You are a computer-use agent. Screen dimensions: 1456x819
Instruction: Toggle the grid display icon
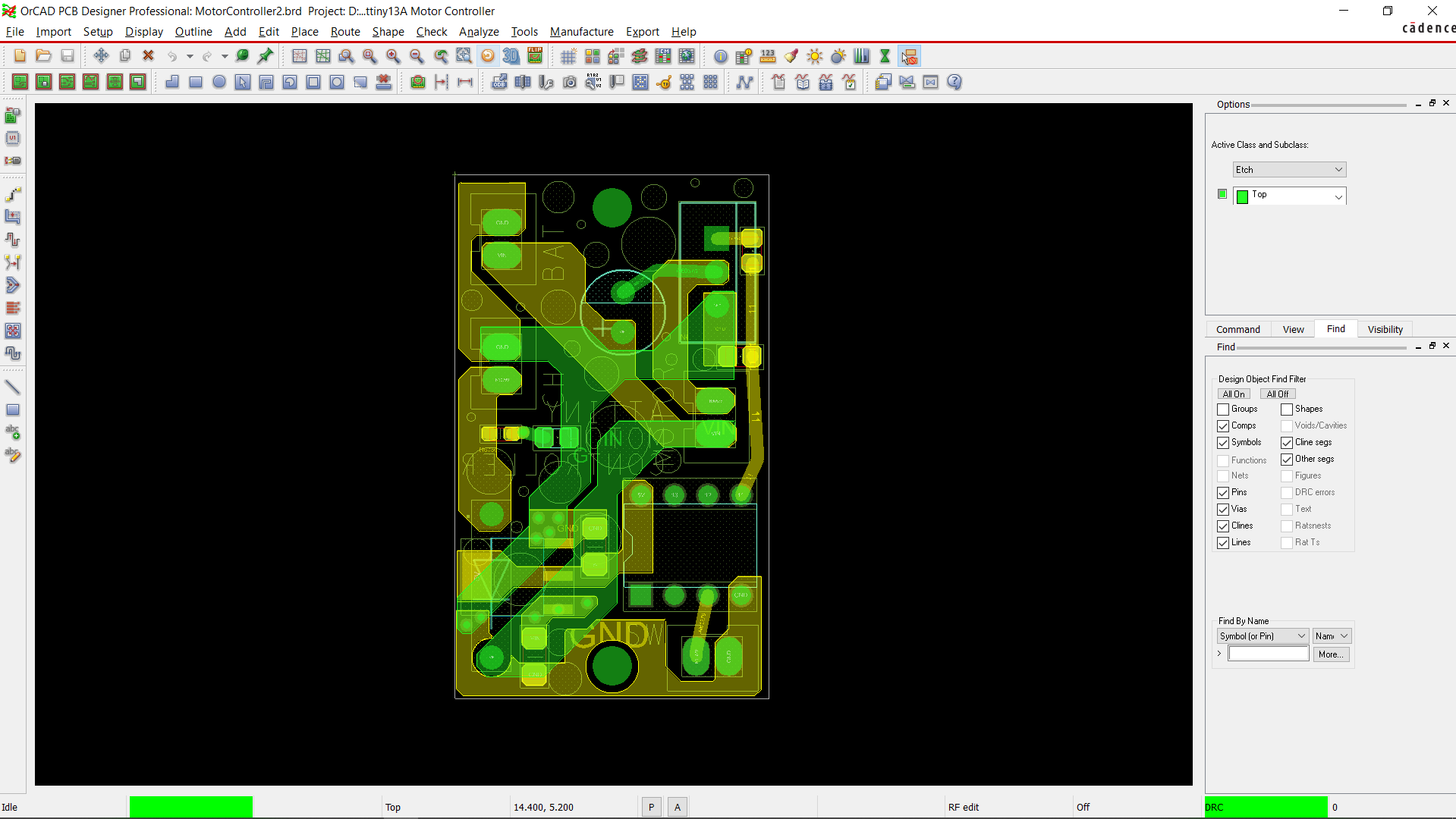[x=568, y=55]
